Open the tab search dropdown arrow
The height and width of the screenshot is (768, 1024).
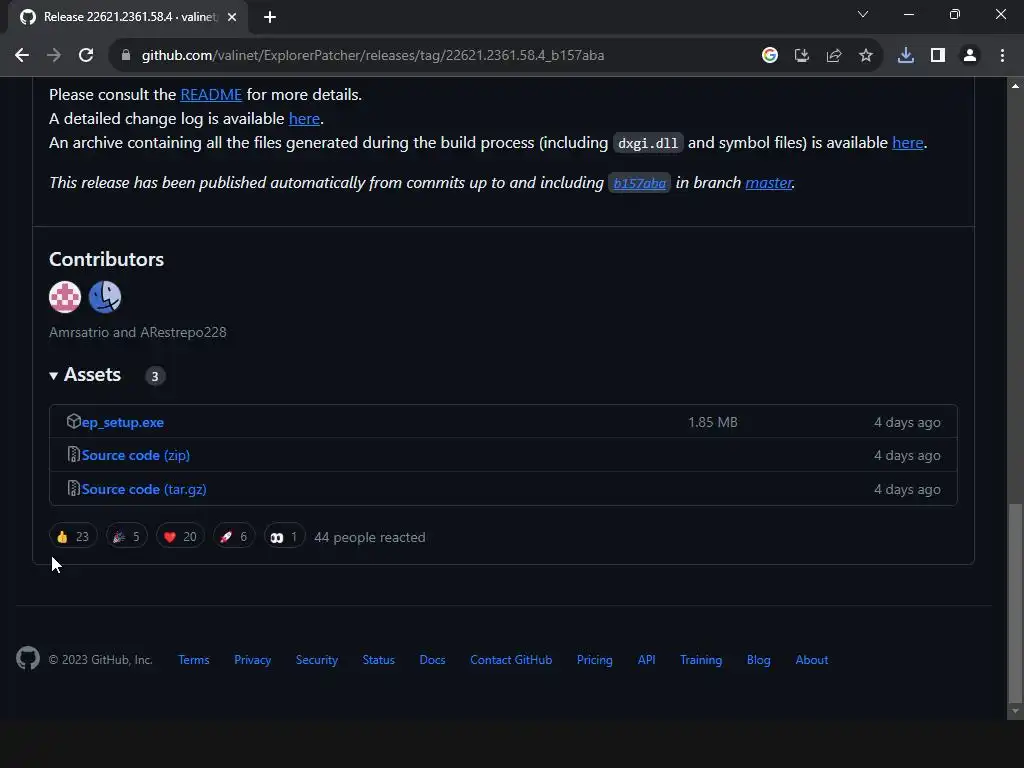863,14
